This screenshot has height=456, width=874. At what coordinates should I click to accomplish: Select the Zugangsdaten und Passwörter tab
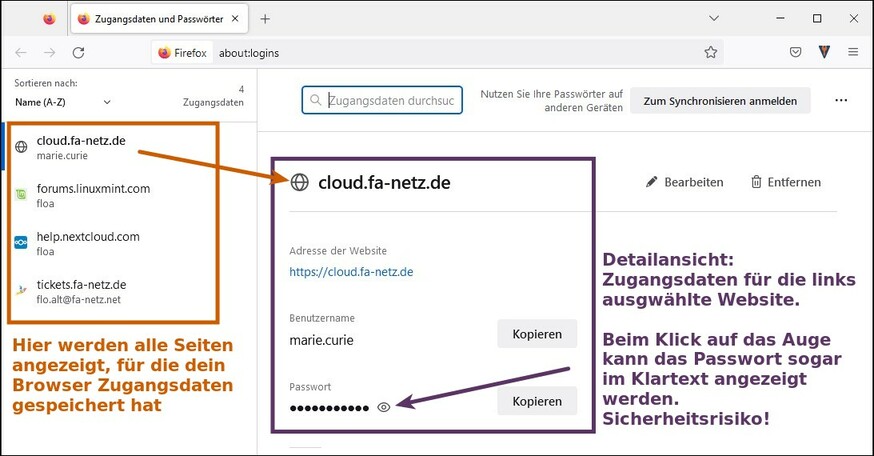click(158, 19)
